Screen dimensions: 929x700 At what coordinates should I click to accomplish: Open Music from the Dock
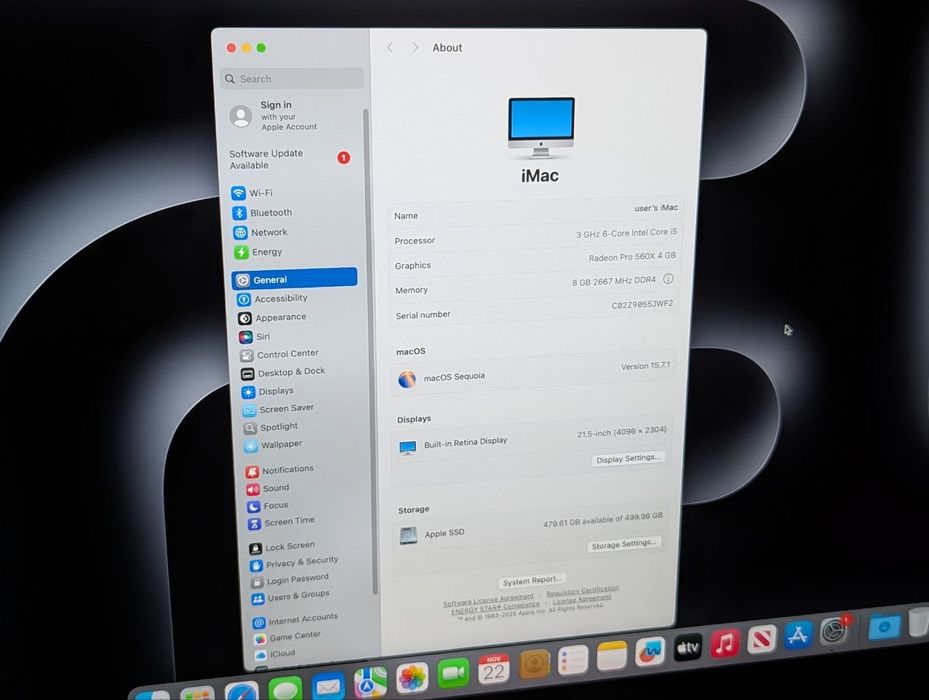725,644
